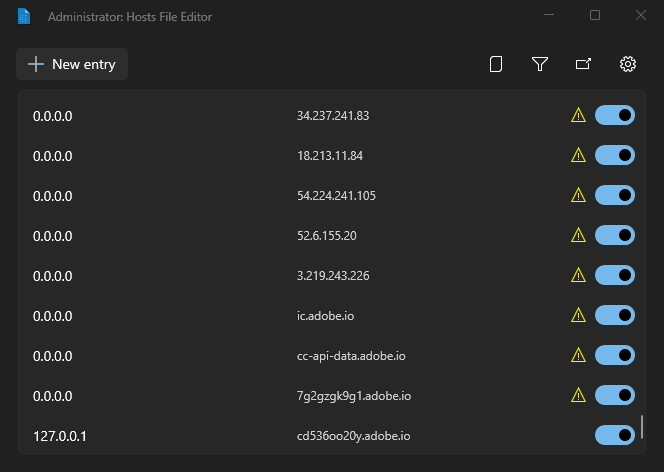The height and width of the screenshot is (472, 664).
Task: Click the New entry button
Action: pos(72,64)
